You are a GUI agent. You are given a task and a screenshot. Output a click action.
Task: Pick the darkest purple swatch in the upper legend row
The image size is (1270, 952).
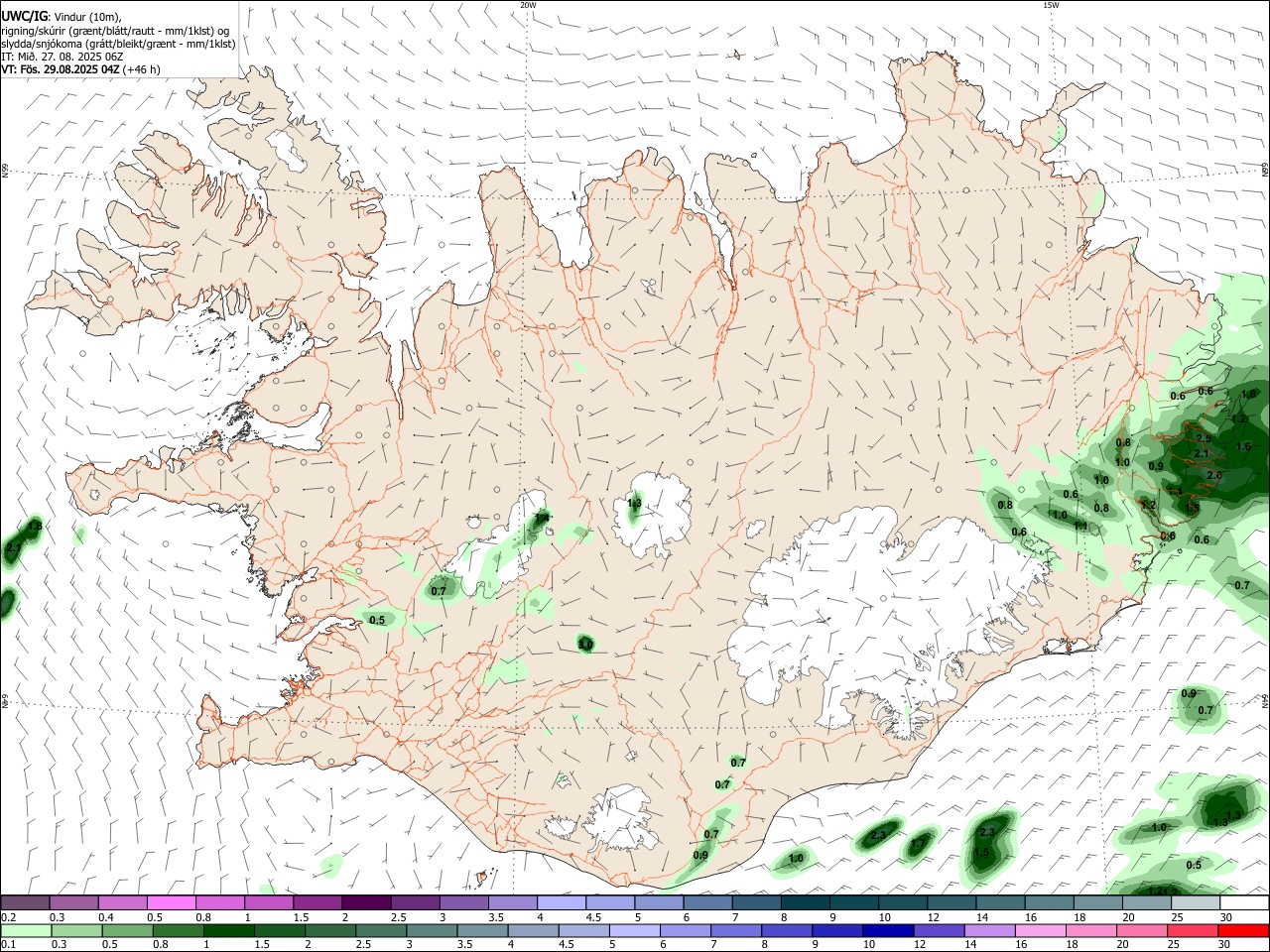pyautogui.click(x=366, y=902)
